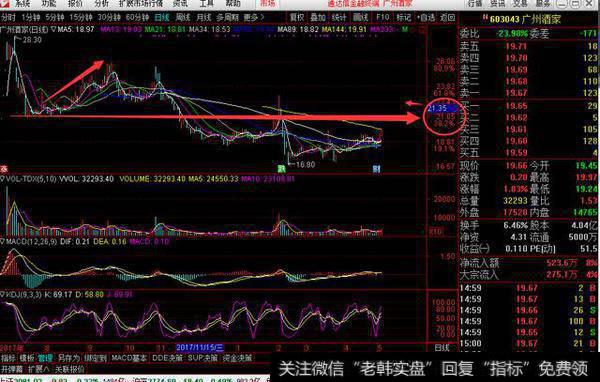Add stock with +自选 button
Viewport: 600px width, 382px height.
pos(426,18)
